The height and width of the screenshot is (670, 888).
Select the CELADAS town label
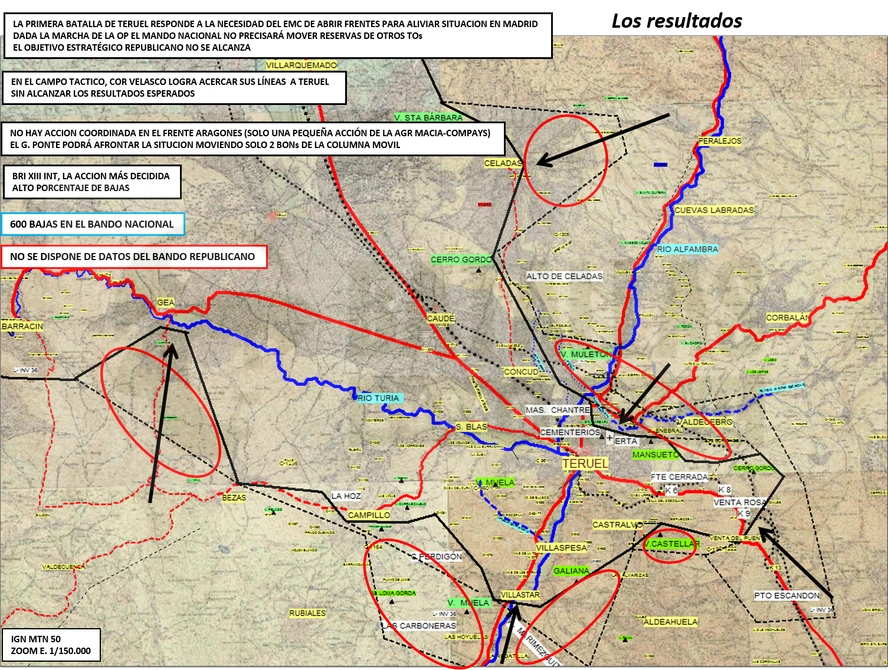(502, 163)
